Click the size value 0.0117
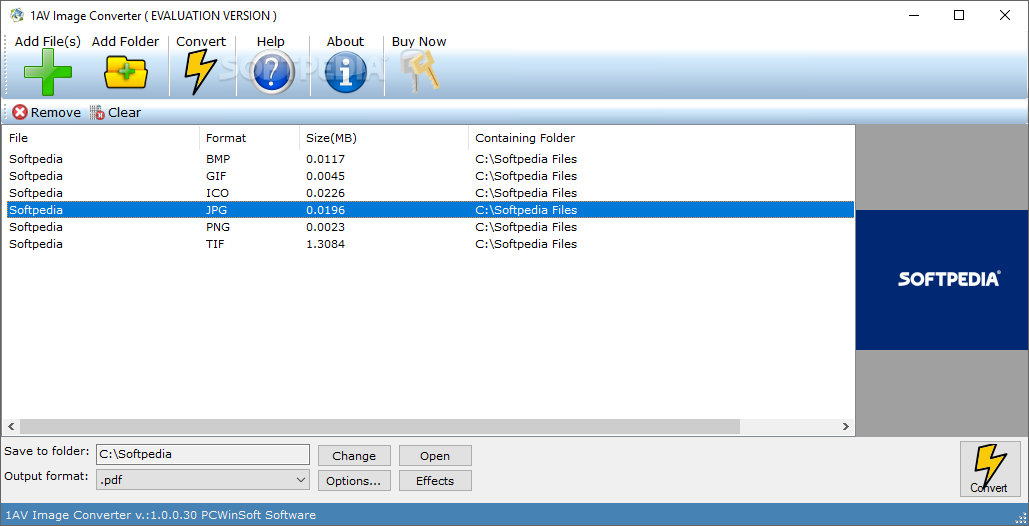Viewport: 1029px width, 526px height. click(326, 159)
